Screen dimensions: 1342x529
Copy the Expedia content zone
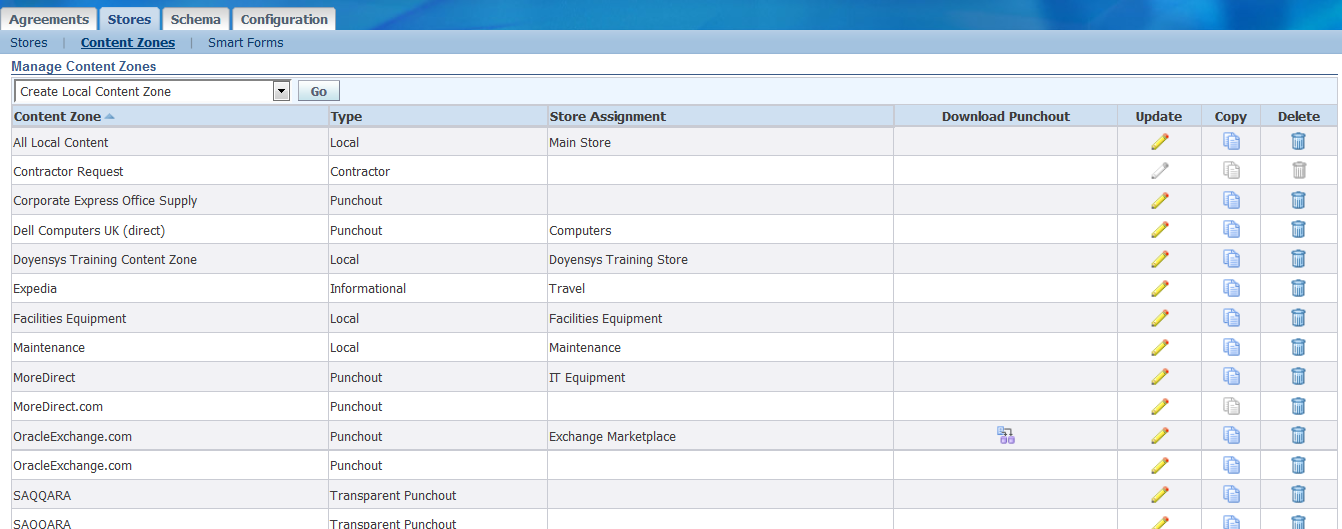(1231, 288)
